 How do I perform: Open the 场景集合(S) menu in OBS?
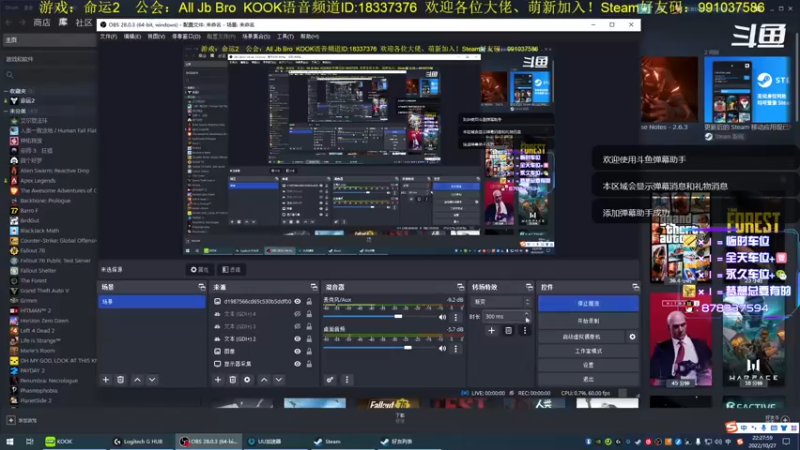[256, 36]
